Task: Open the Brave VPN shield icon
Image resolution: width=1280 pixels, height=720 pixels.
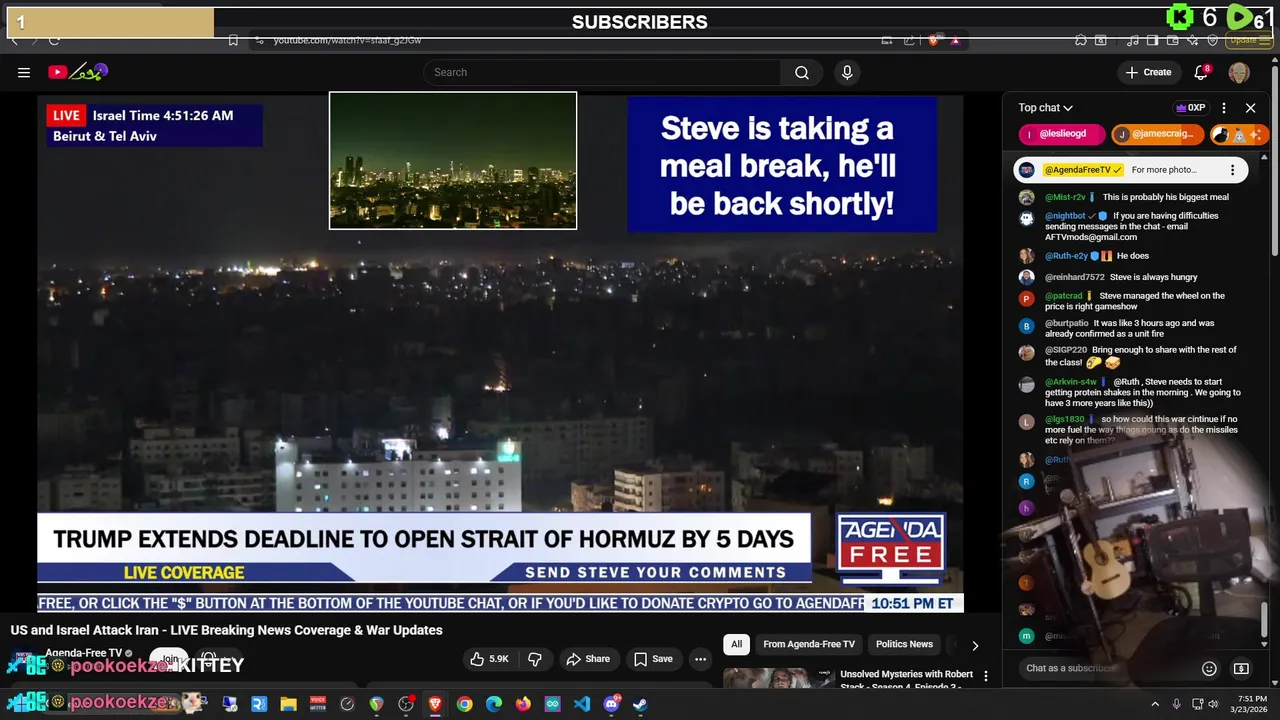Action: pos(1212,40)
